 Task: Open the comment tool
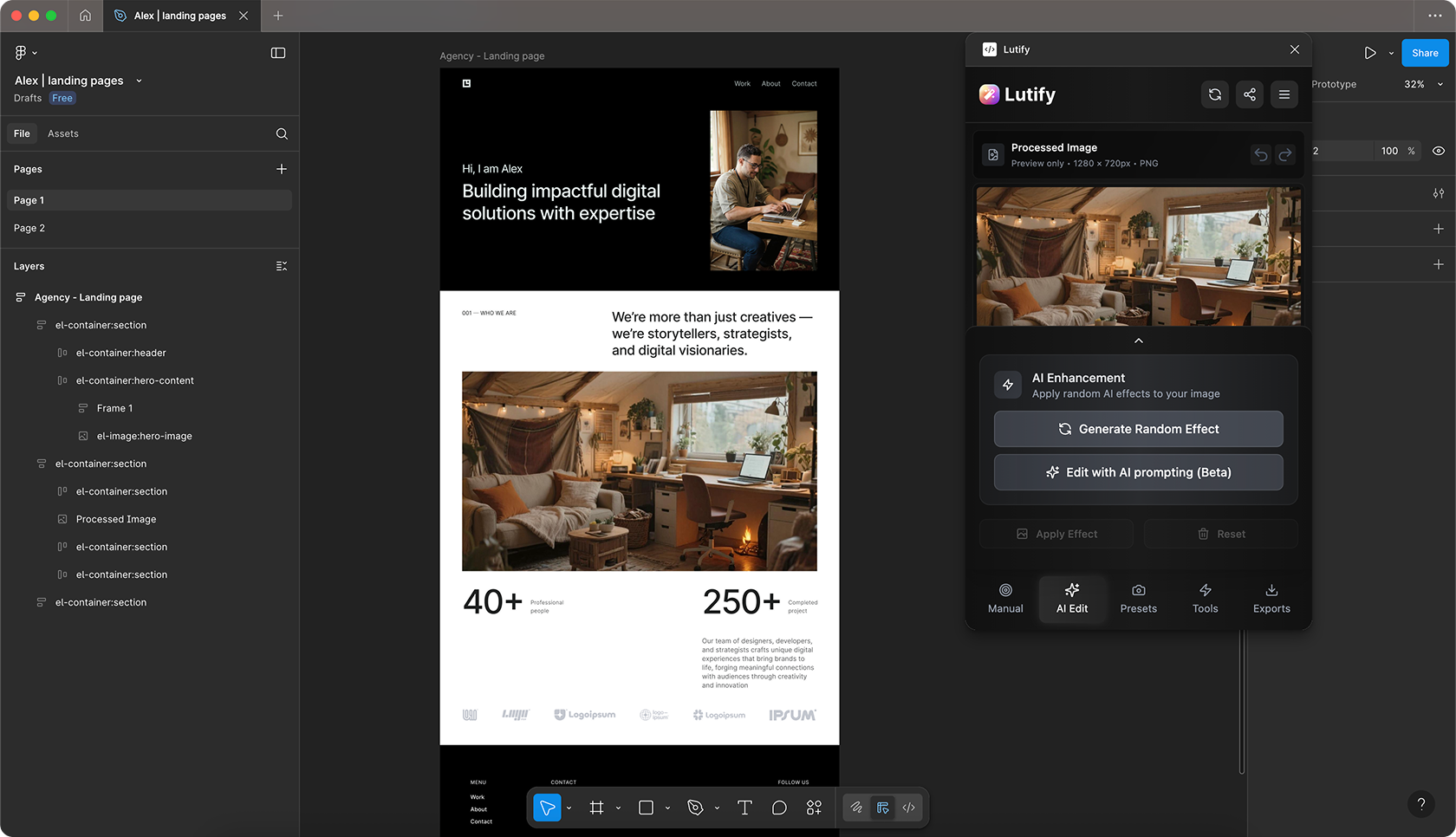pos(778,808)
